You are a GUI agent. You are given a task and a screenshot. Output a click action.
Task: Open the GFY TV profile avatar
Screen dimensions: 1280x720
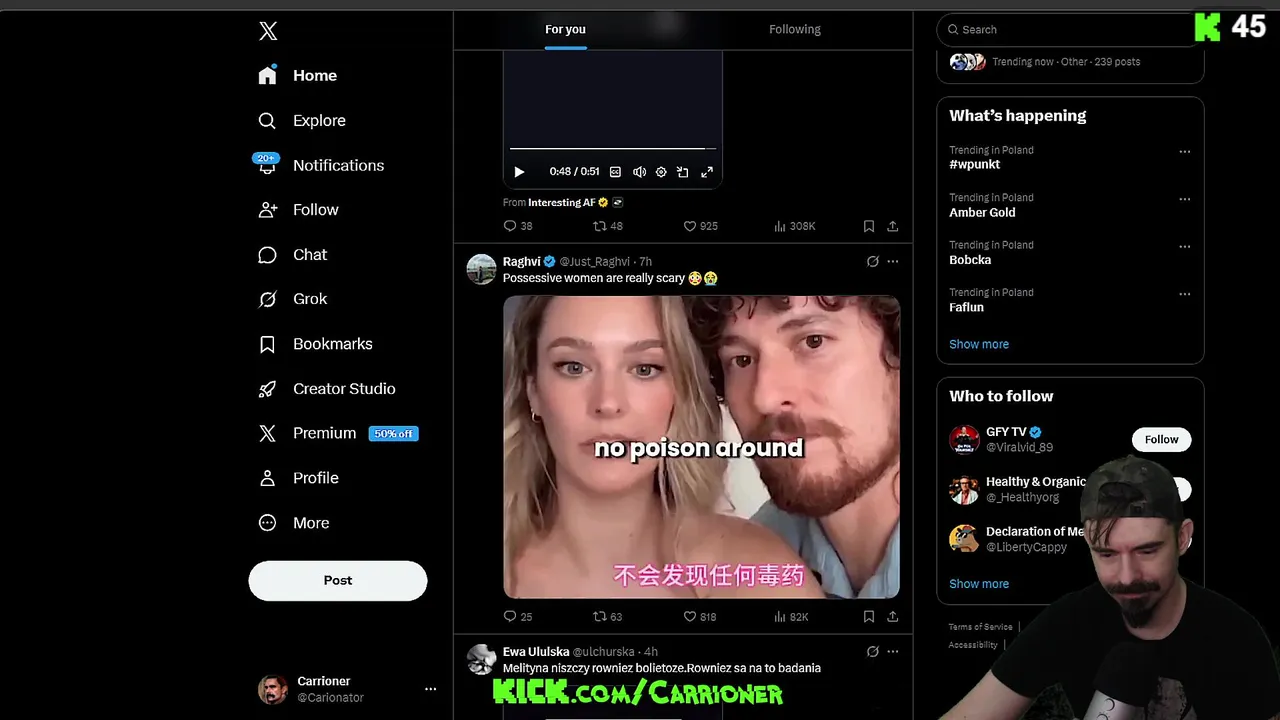pos(964,439)
